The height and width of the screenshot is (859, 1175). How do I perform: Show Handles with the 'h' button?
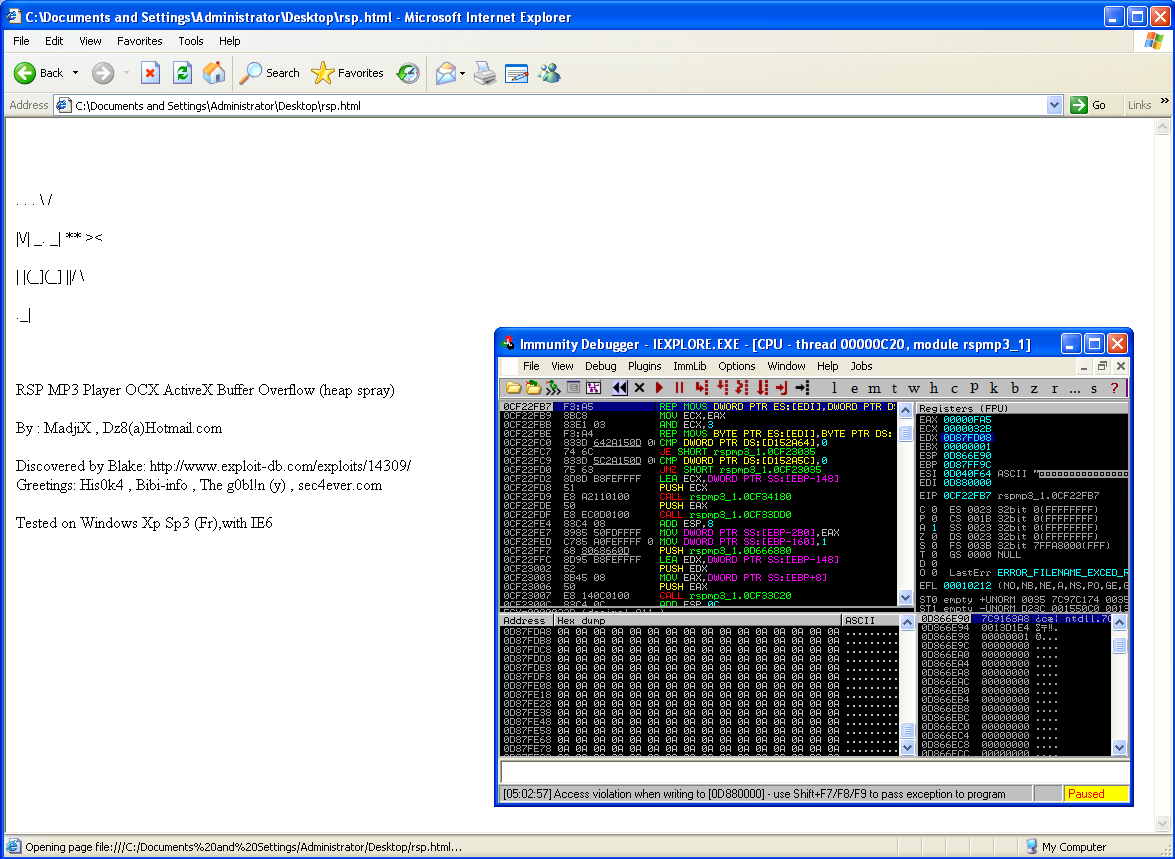(x=934, y=388)
